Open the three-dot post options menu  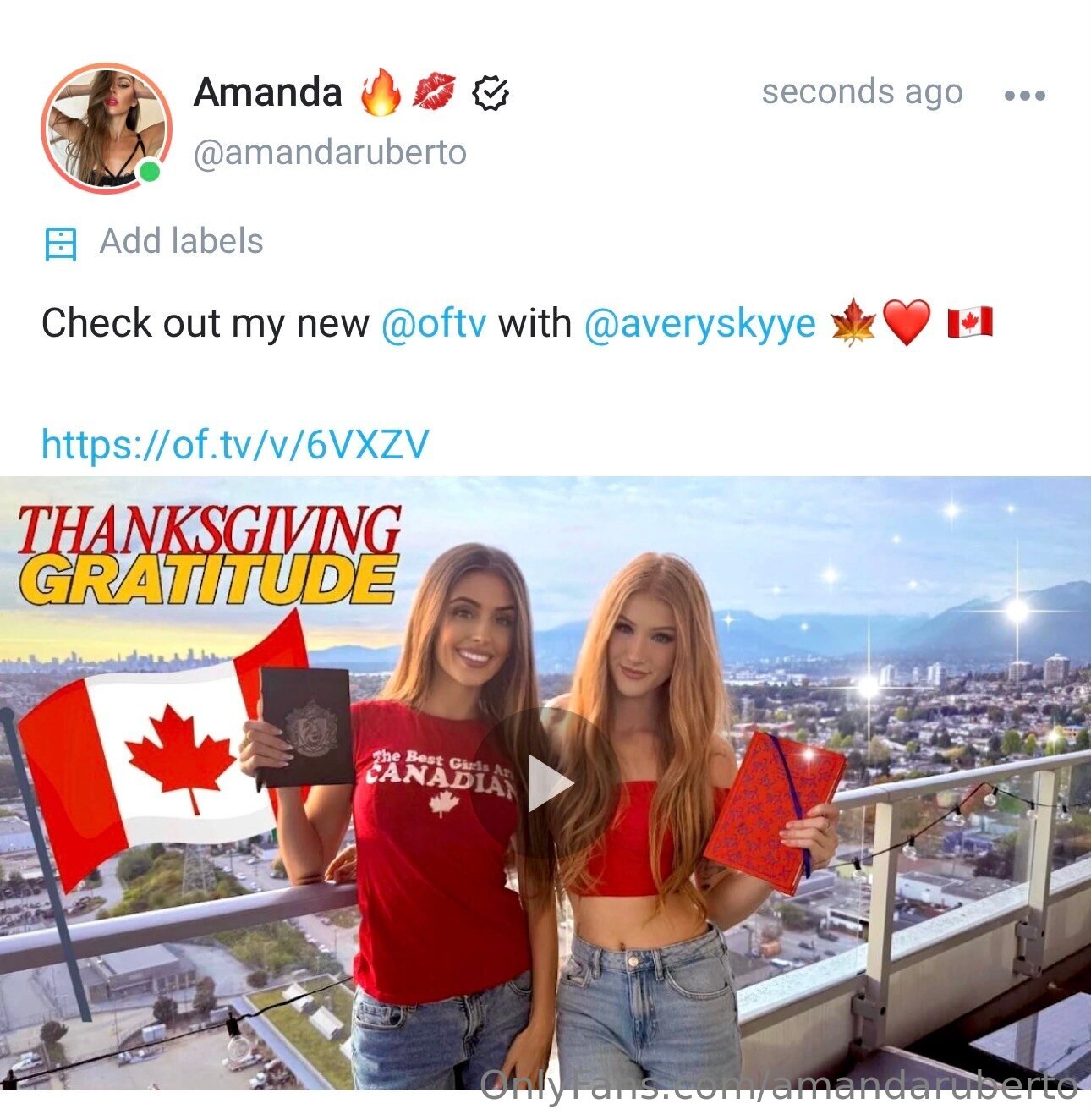tap(1025, 95)
